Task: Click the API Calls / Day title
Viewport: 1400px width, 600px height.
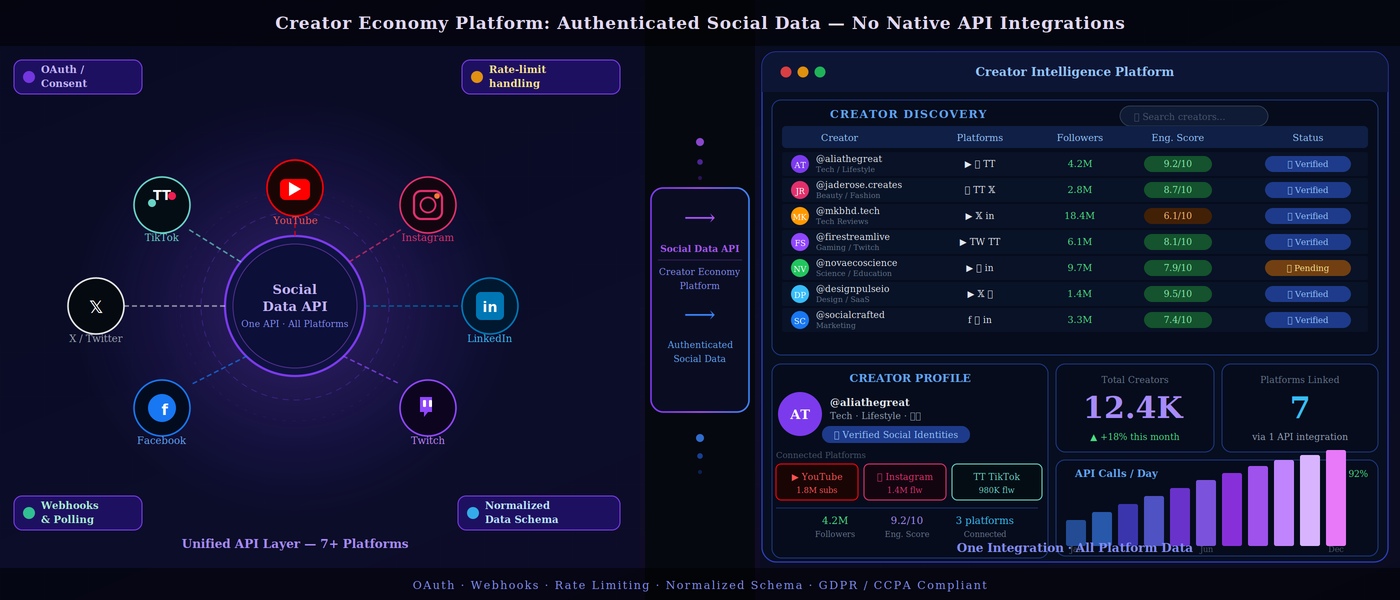Action: pyautogui.click(x=1116, y=474)
